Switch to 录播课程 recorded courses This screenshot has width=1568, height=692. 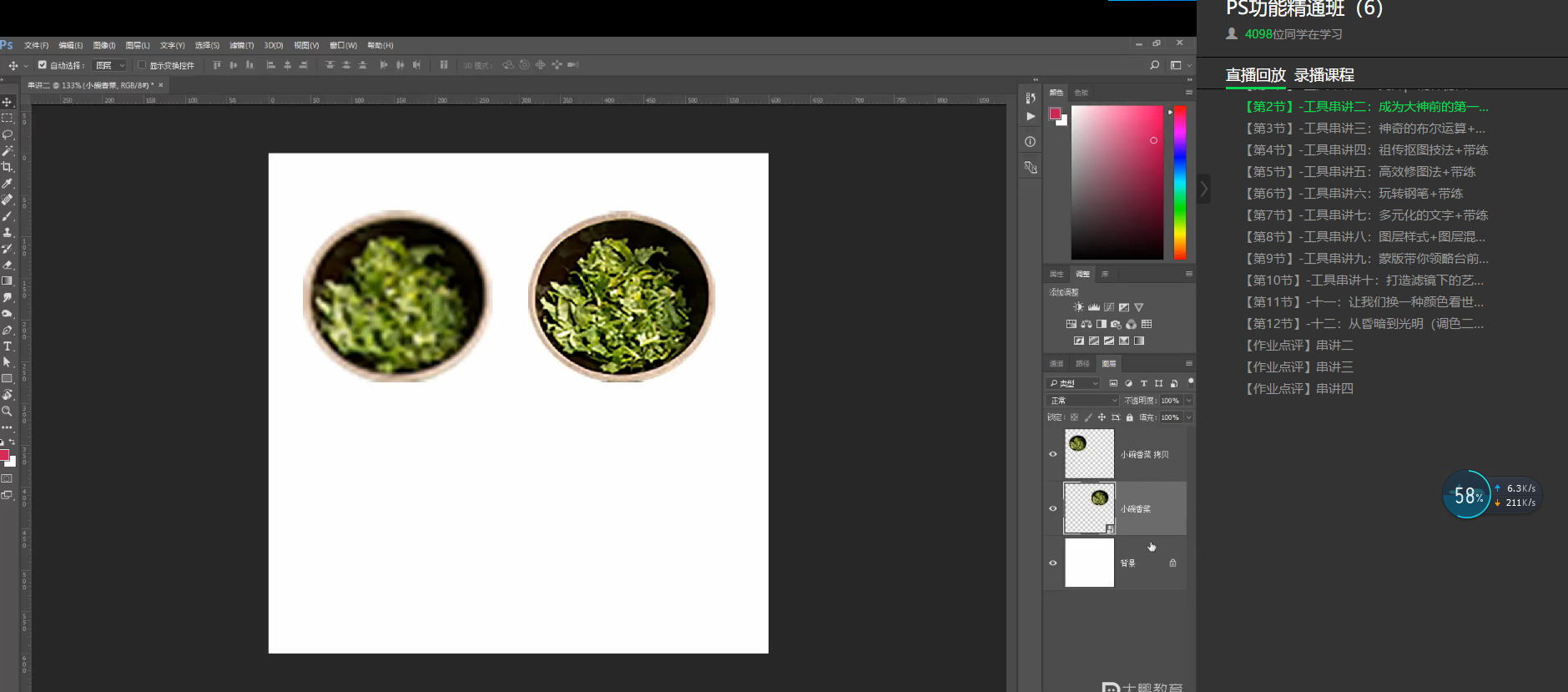1324,75
